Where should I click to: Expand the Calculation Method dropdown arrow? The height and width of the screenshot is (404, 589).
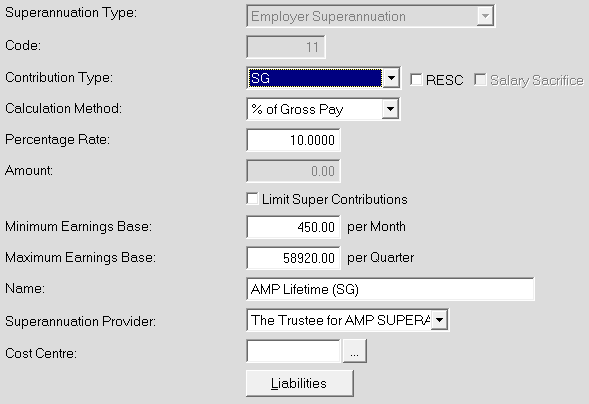pyautogui.click(x=390, y=109)
